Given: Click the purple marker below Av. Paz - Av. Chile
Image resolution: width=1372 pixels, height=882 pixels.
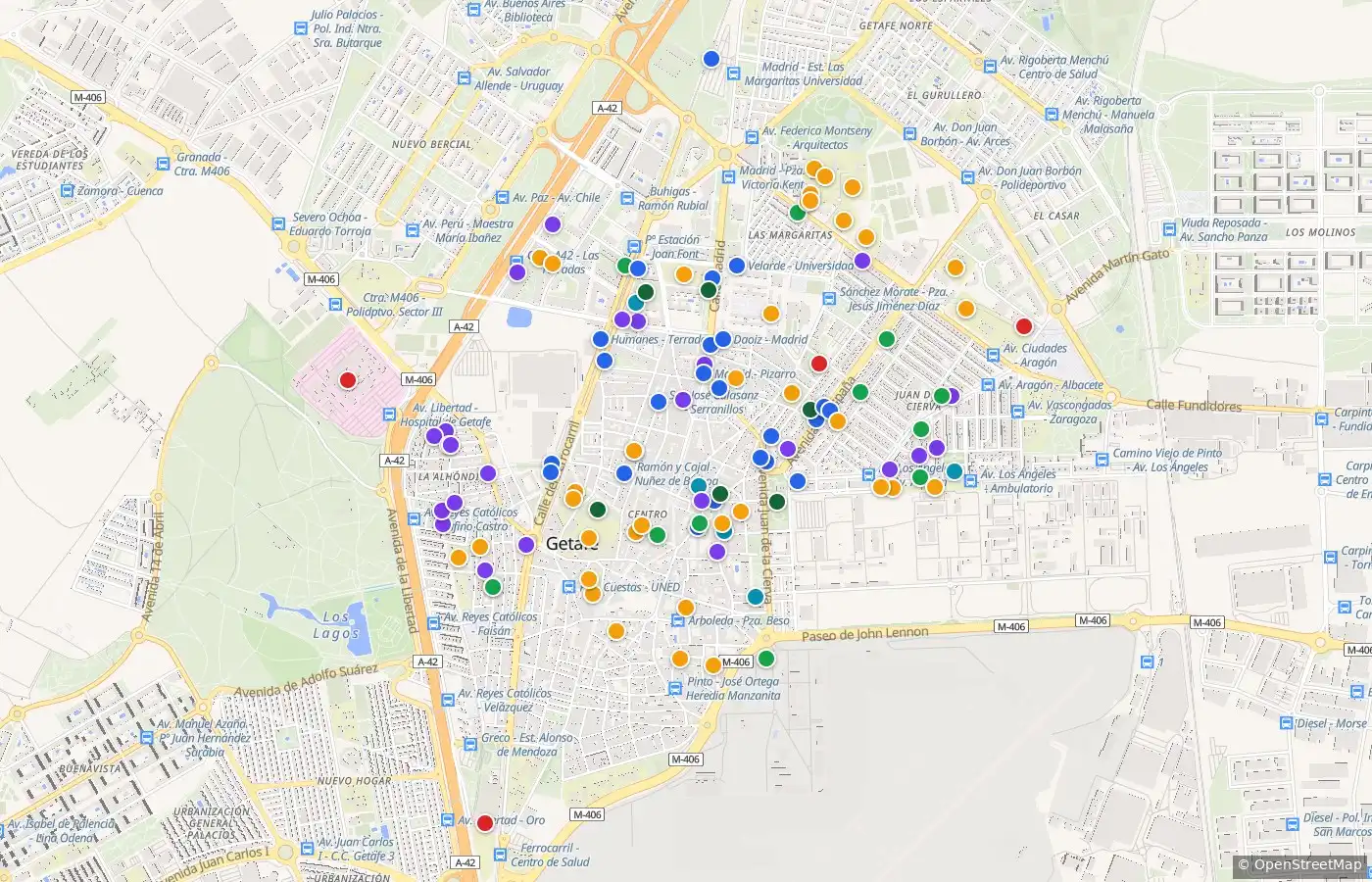Looking at the screenshot, I should pyautogui.click(x=553, y=224).
